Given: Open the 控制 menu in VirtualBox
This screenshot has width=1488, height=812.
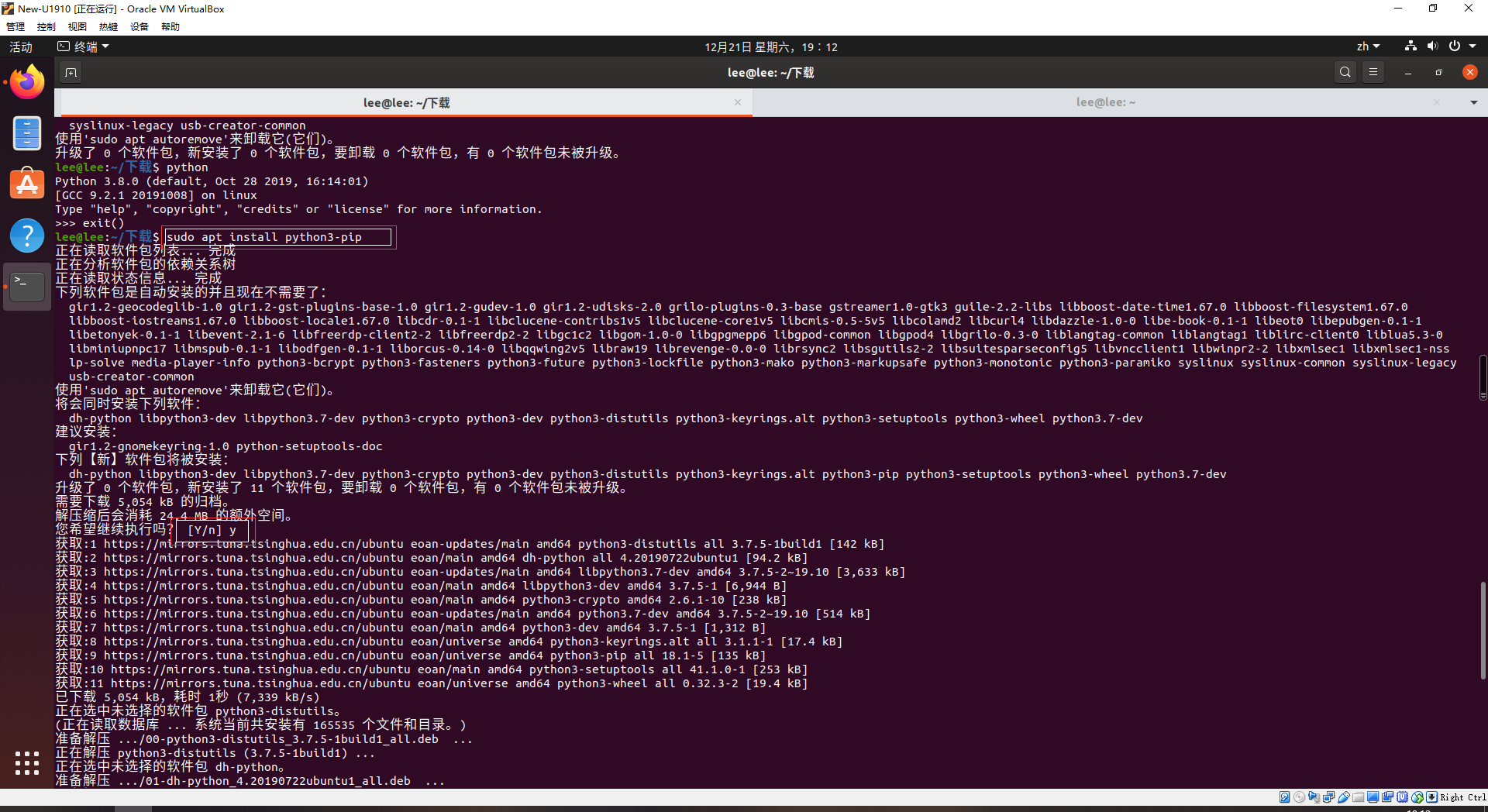Looking at the screenshot, I should point(46,26).
